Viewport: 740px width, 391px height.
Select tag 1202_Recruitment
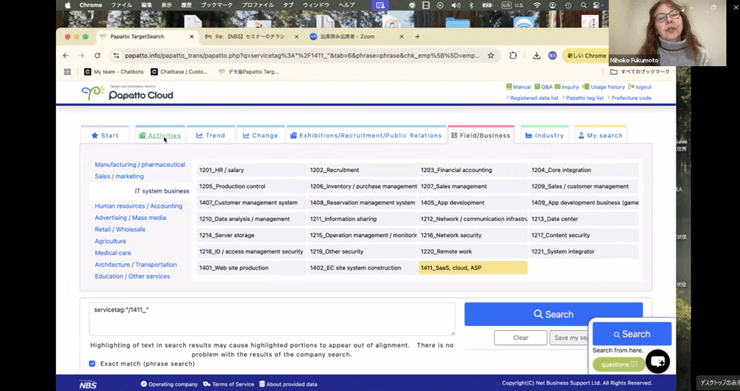(x=362, y=170)
